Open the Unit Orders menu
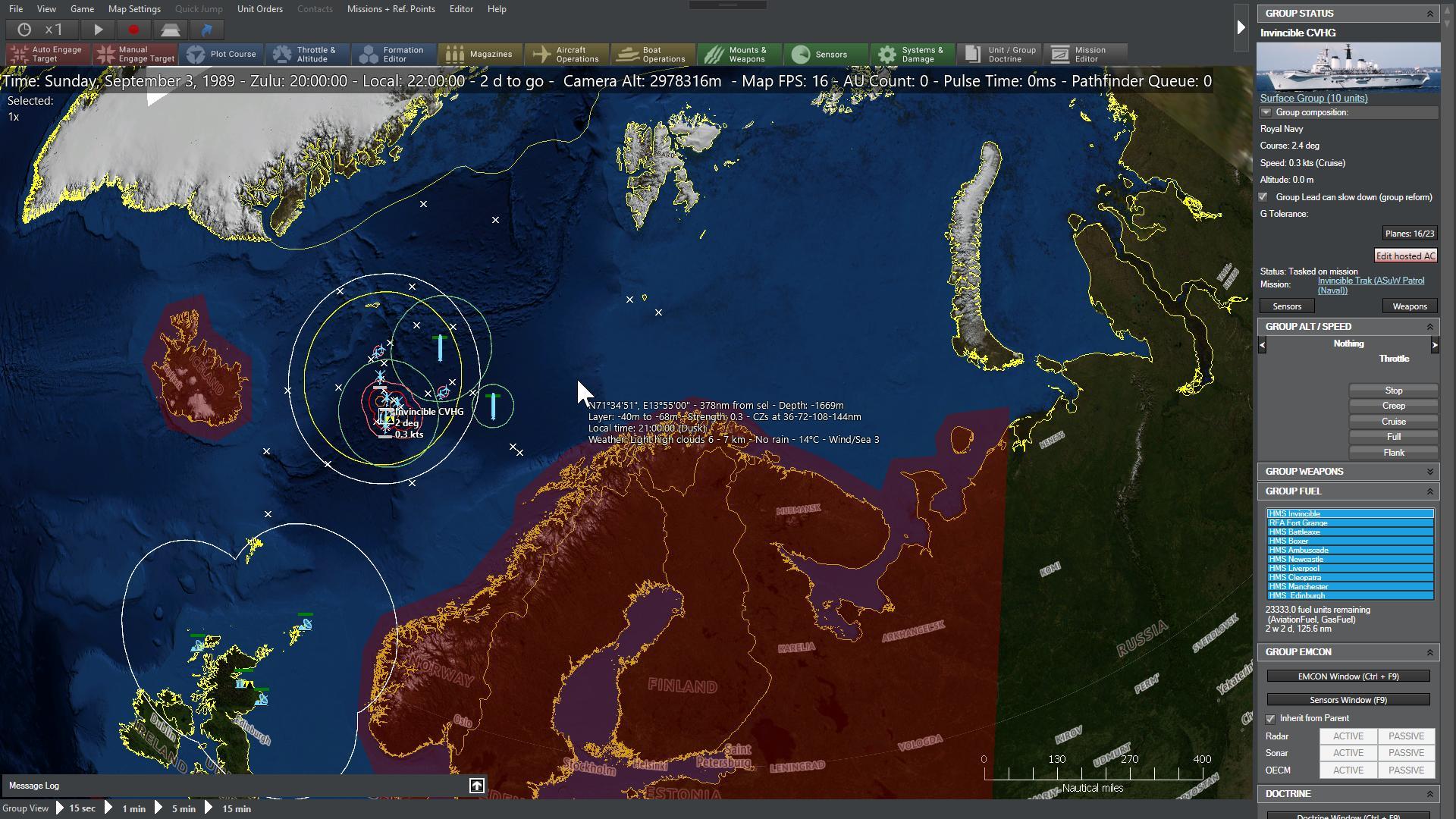This screenshot has width=1456, height=819. click(259, 9)
